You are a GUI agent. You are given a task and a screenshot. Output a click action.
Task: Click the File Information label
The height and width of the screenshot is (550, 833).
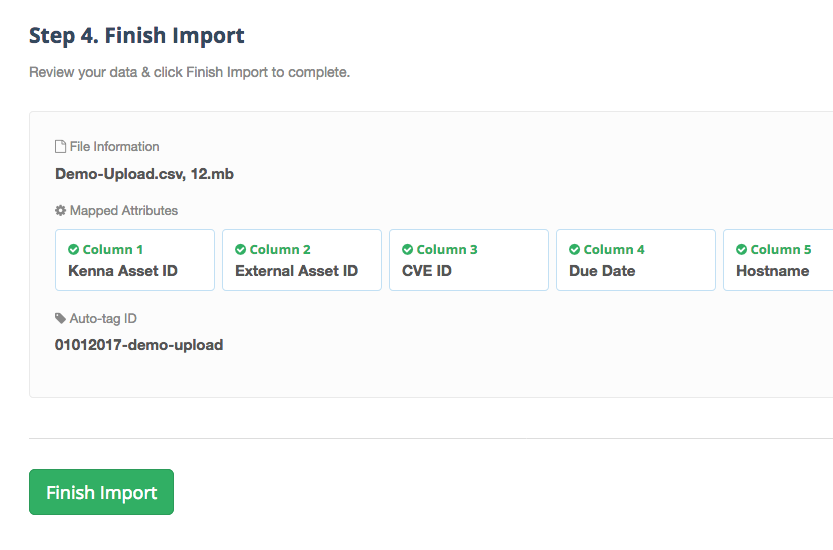point(115,147)
